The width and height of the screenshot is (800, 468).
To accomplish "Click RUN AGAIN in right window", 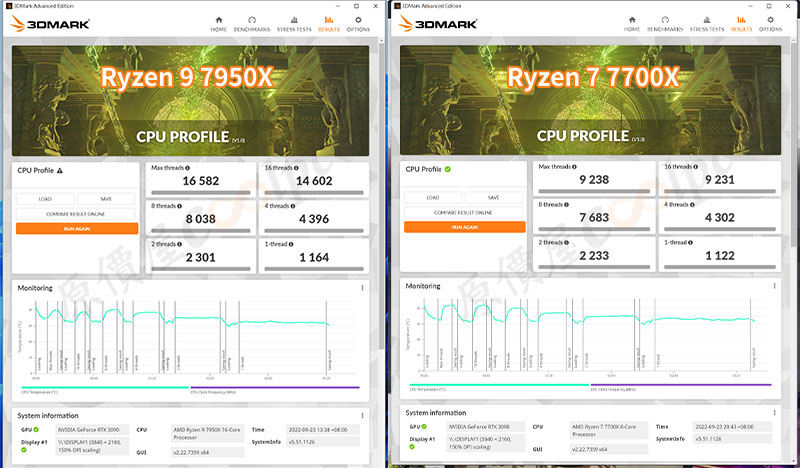I will click(465, 227).
